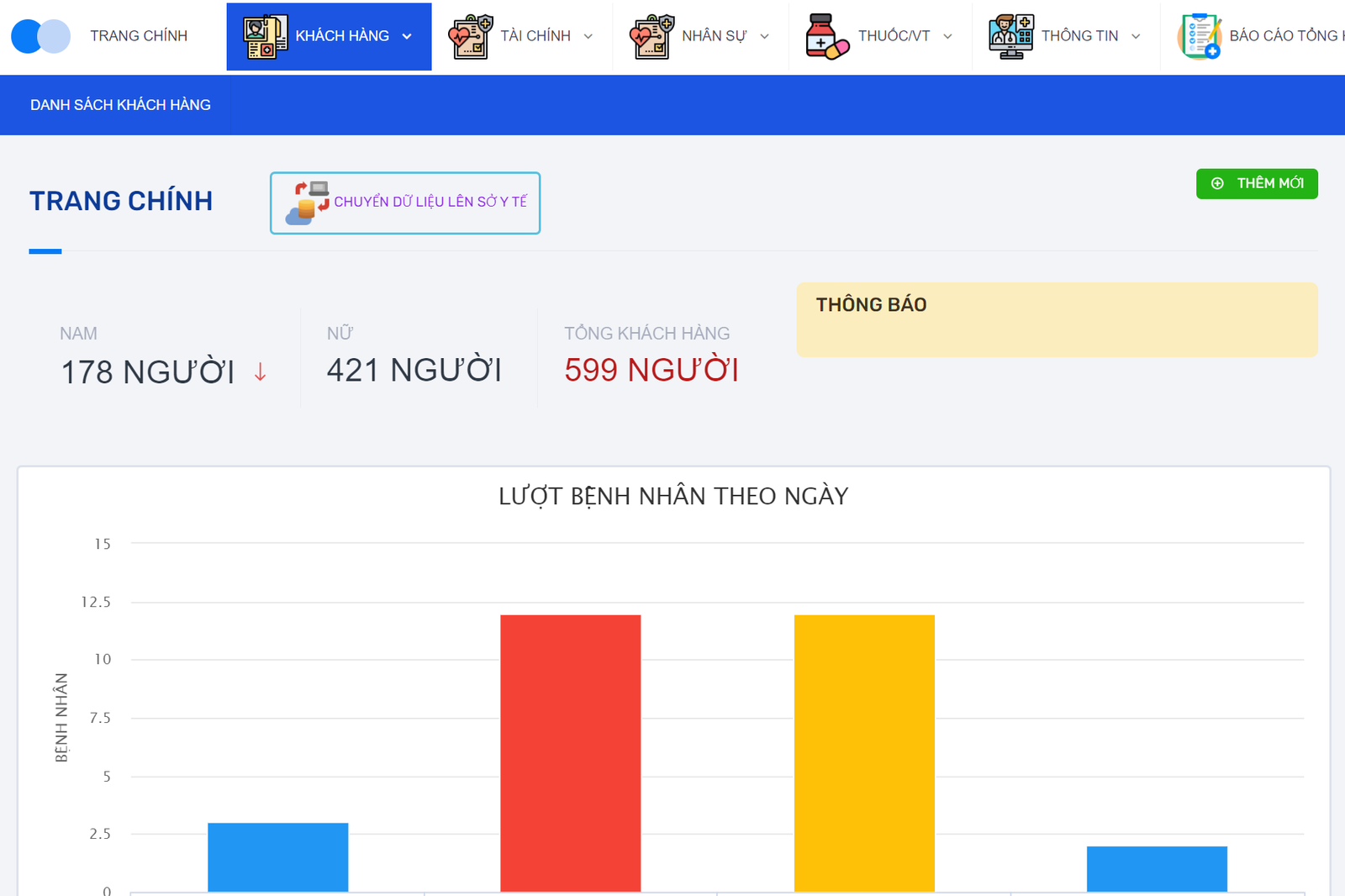Click the red bar in the chart
Screen dimensions: 1345x896
[570, 752]
